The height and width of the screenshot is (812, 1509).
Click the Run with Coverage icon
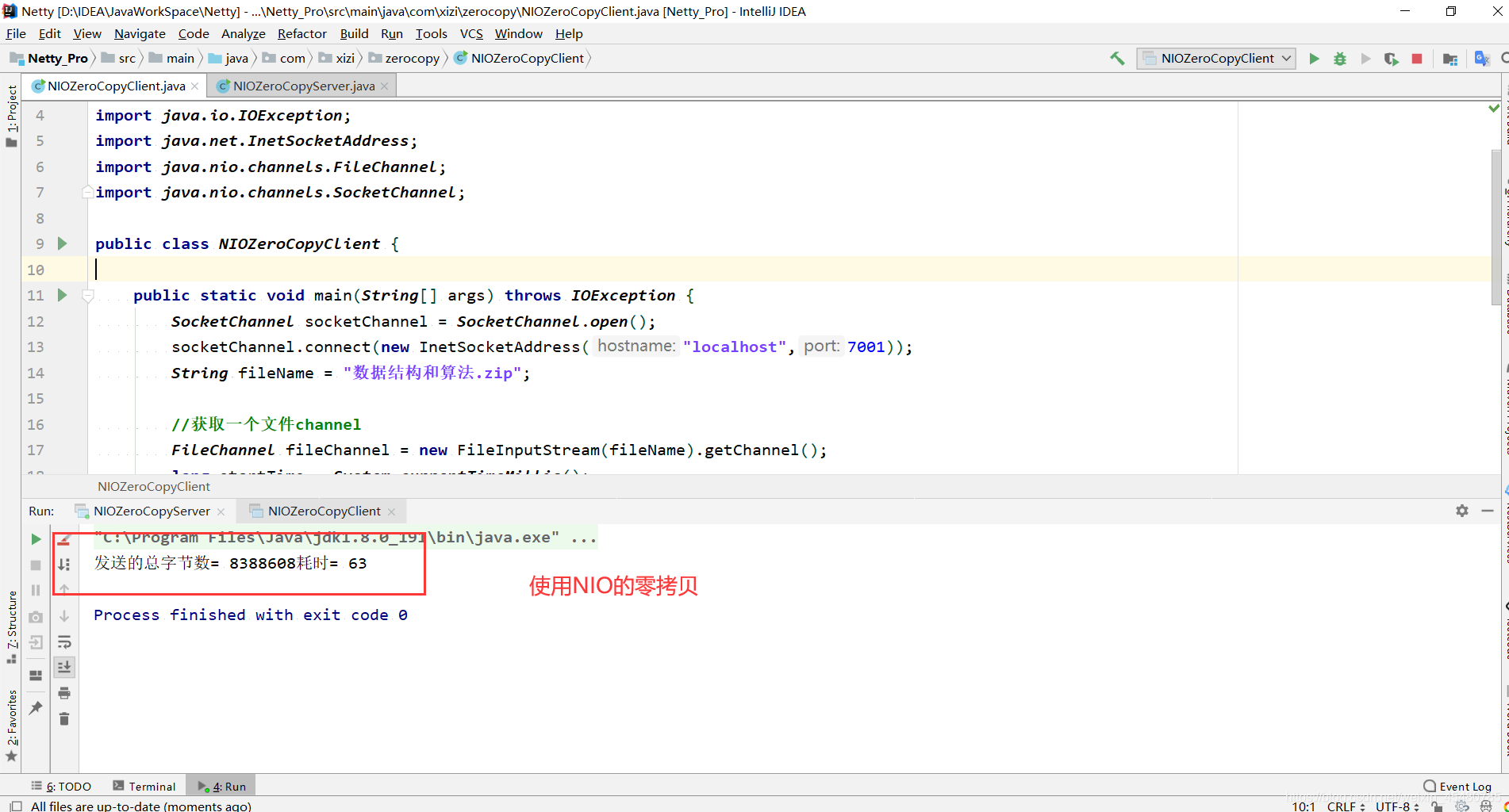(x=1391, y=59)
